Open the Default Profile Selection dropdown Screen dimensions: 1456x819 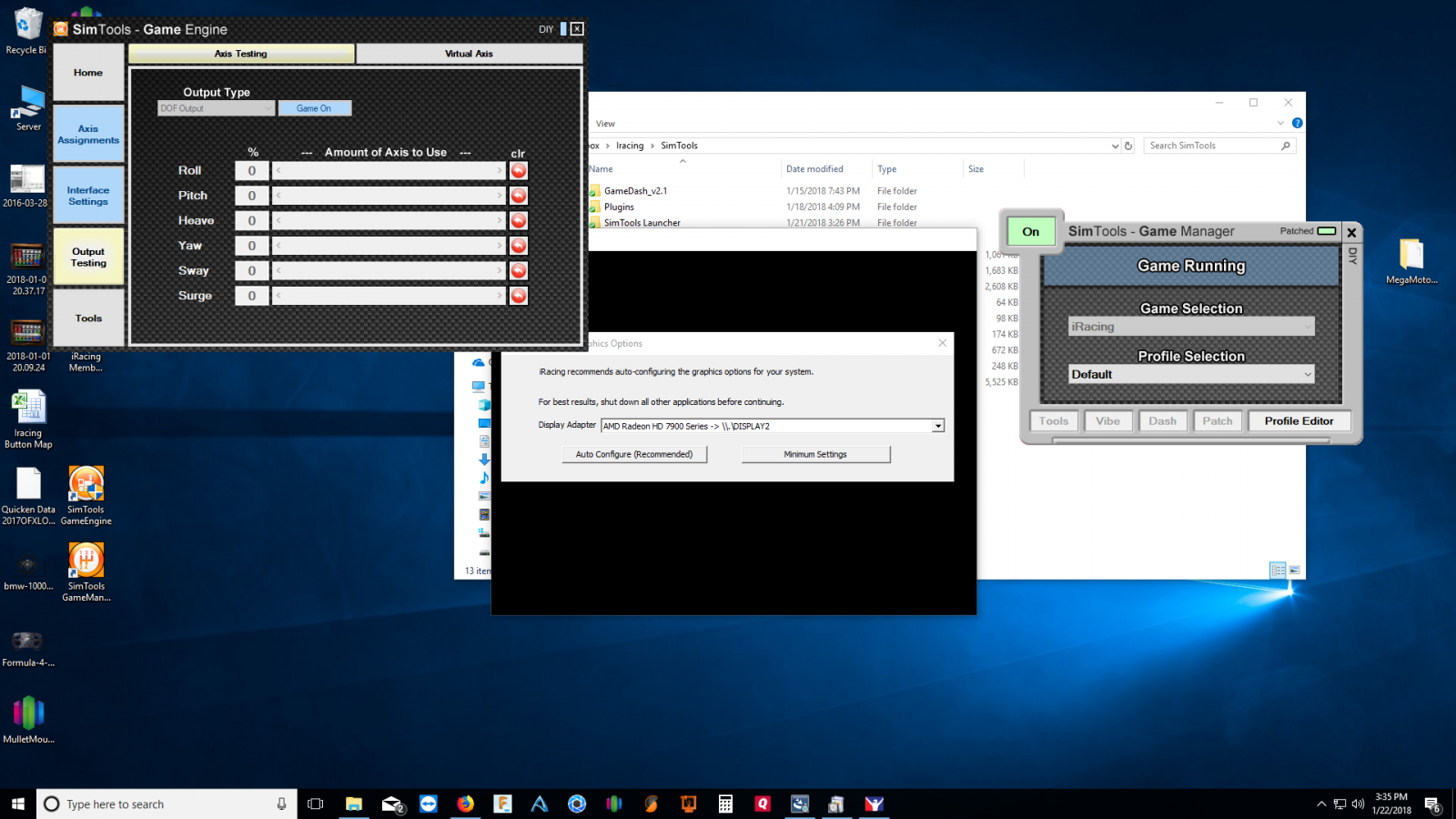(x=1191, y=374)
